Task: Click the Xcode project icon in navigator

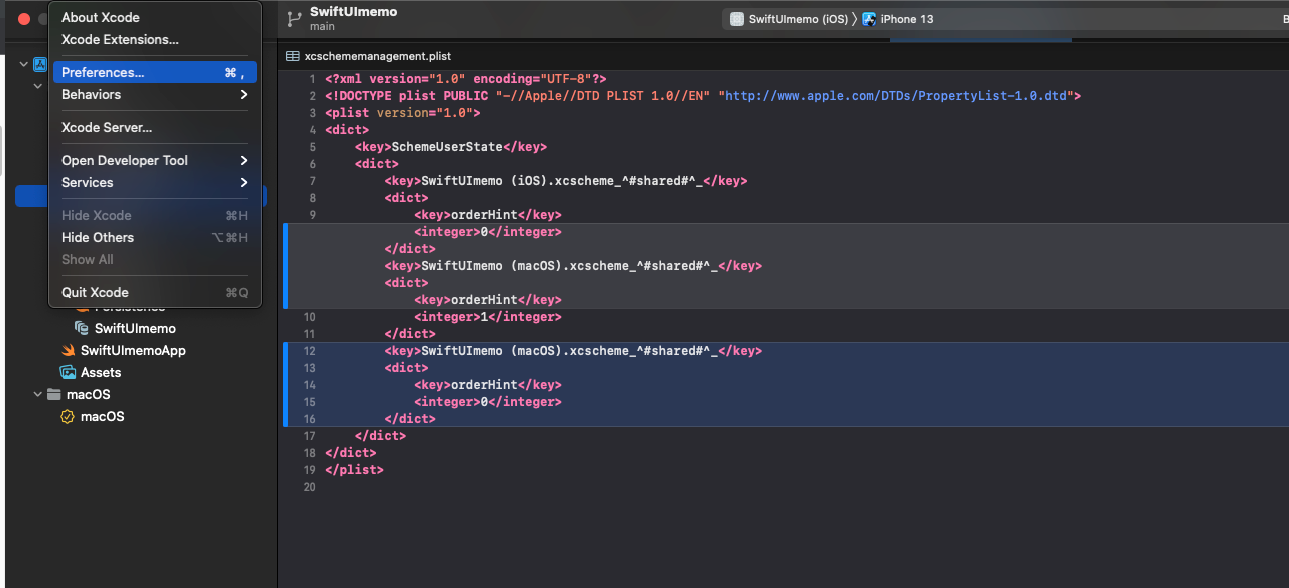Action: click(40, 64)
